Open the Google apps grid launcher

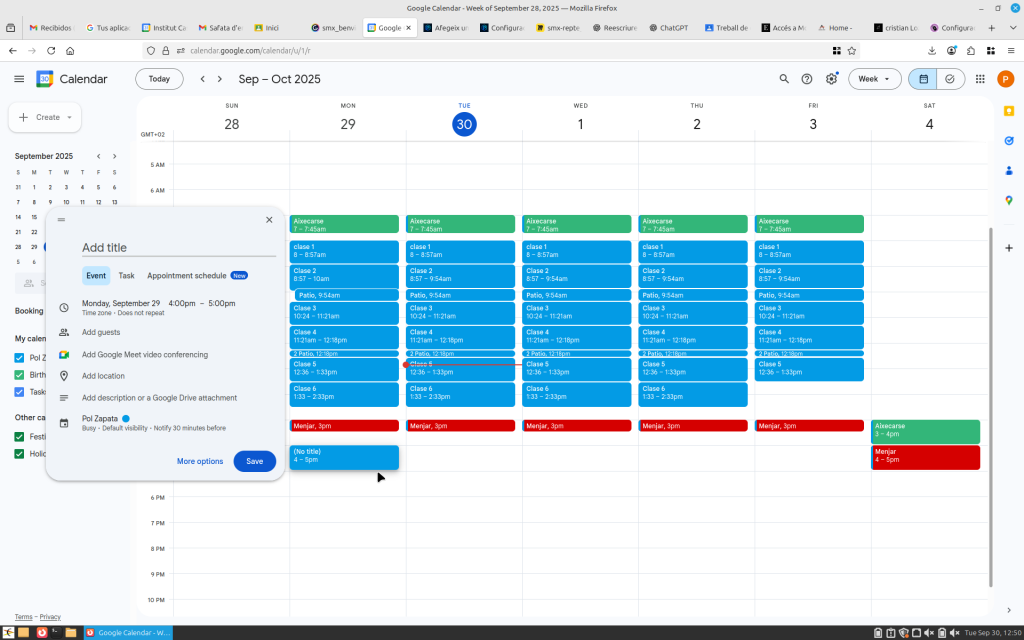pyautogui.click(x=979, y=79)
